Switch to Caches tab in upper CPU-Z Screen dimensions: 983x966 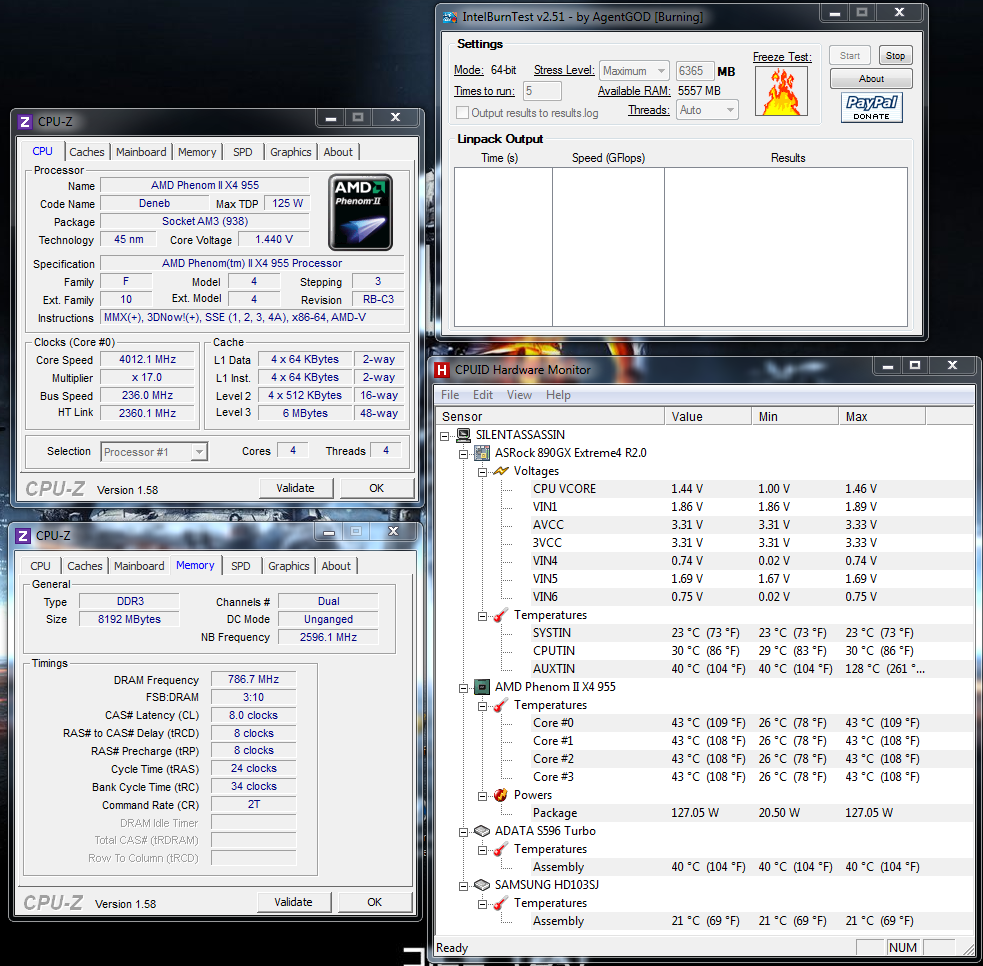pos(87,152)
